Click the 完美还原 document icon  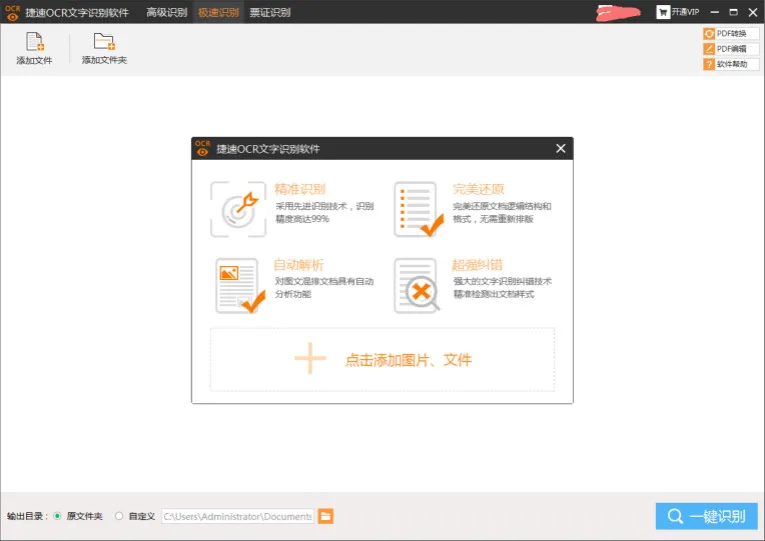pos(416,209)
